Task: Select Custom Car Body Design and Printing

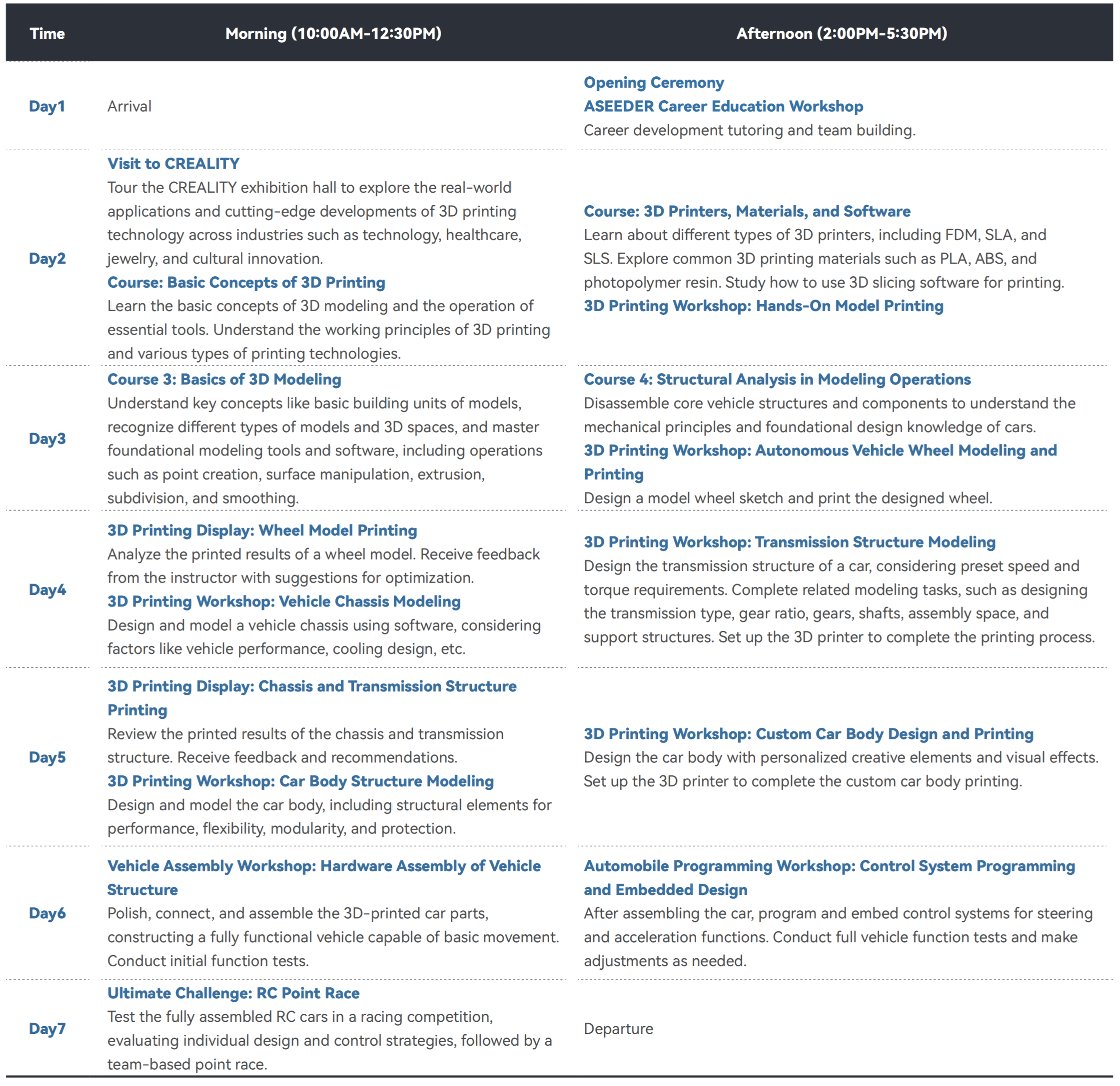Action: tap(808, 734)
